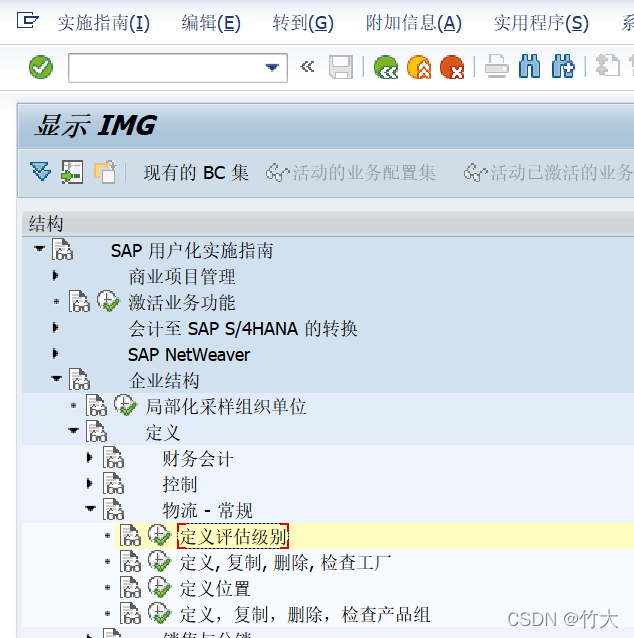Viewport: 634px width, 638px height.
Task: Click the Find binoculars icon
Action: [x=530, y=66]
